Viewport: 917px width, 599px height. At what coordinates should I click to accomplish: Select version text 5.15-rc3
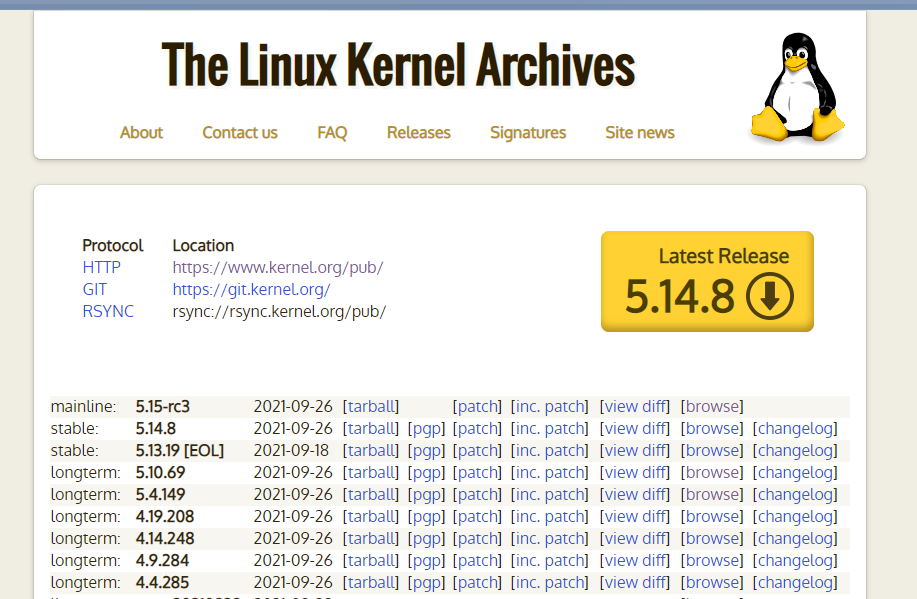pos(163,407)
